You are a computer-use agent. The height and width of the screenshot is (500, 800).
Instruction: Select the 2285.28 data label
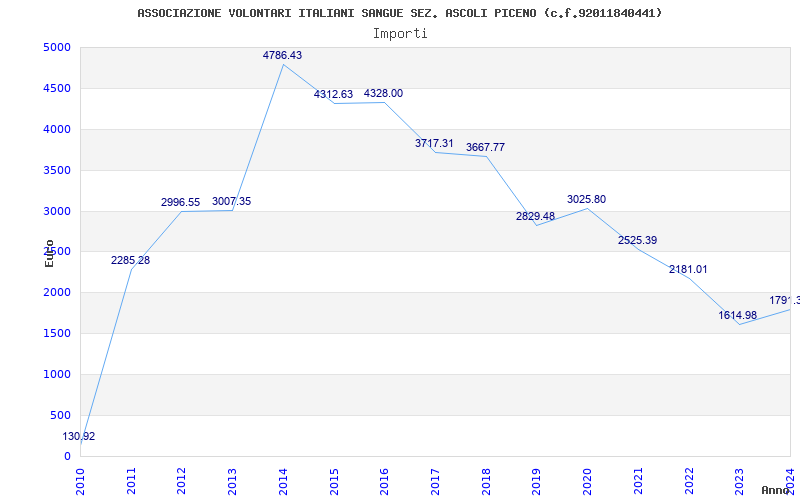[131, 261]
